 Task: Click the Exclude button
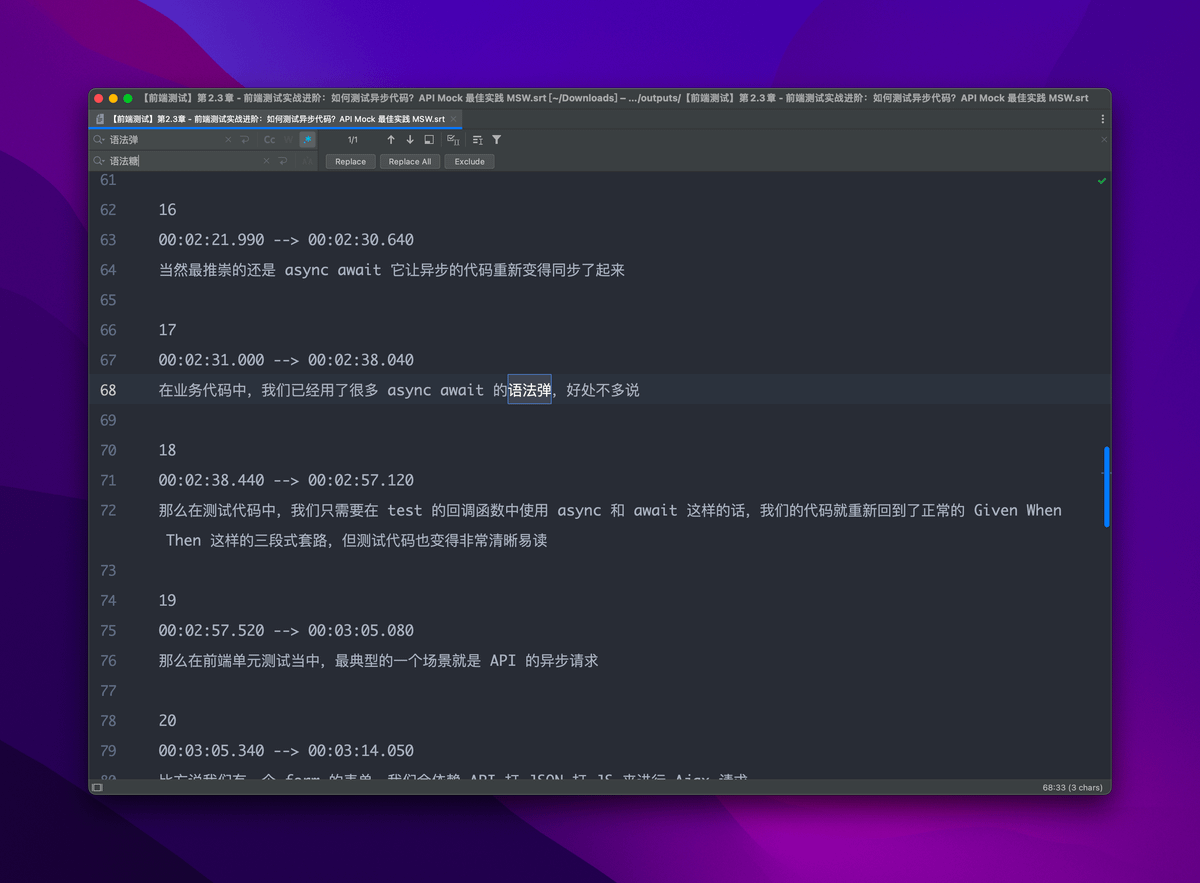pos(469,161)
